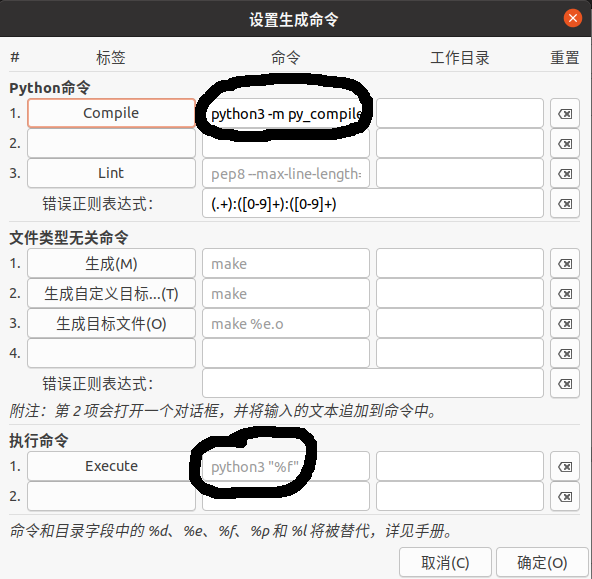Click the 生成目标文件(O) label button

coord(111,323)
